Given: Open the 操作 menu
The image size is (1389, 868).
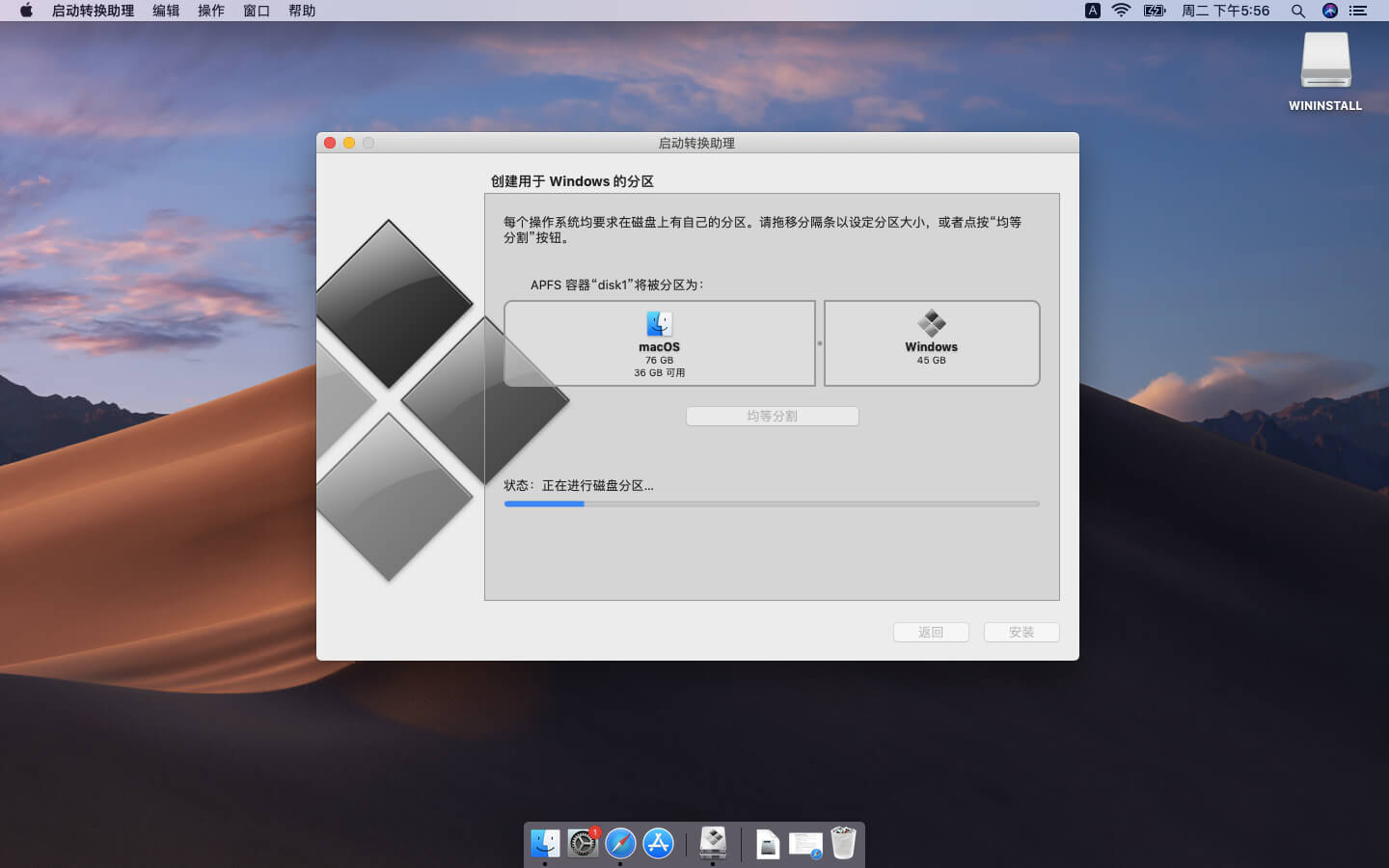Looking at the screenshot, I should pyautogui.click(x=211, y=11).
